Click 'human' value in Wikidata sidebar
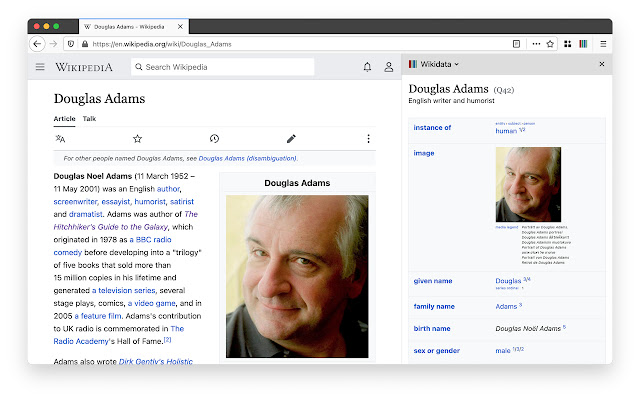This screenshot has width=640, height=400. coord(506,131)
